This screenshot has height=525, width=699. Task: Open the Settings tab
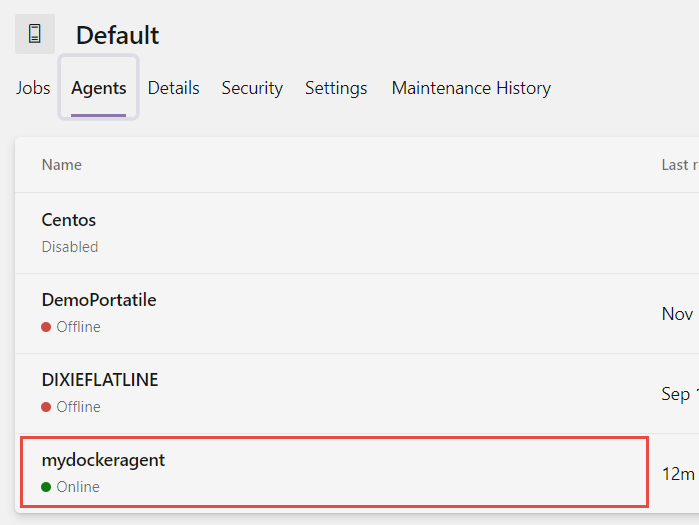click(336, 88)
